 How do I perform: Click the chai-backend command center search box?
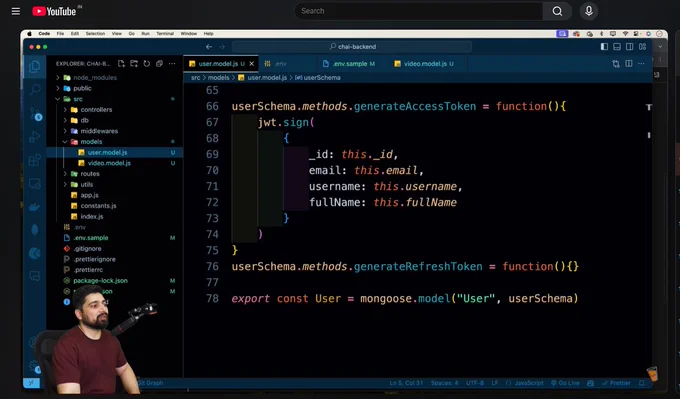coord(352,46)
